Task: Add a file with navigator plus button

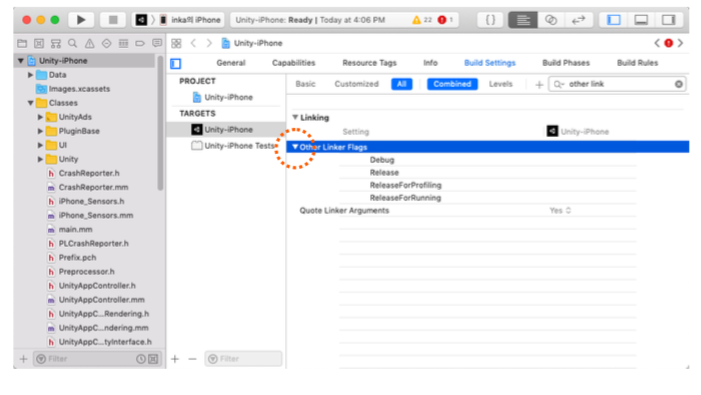Action: (23, 359)
